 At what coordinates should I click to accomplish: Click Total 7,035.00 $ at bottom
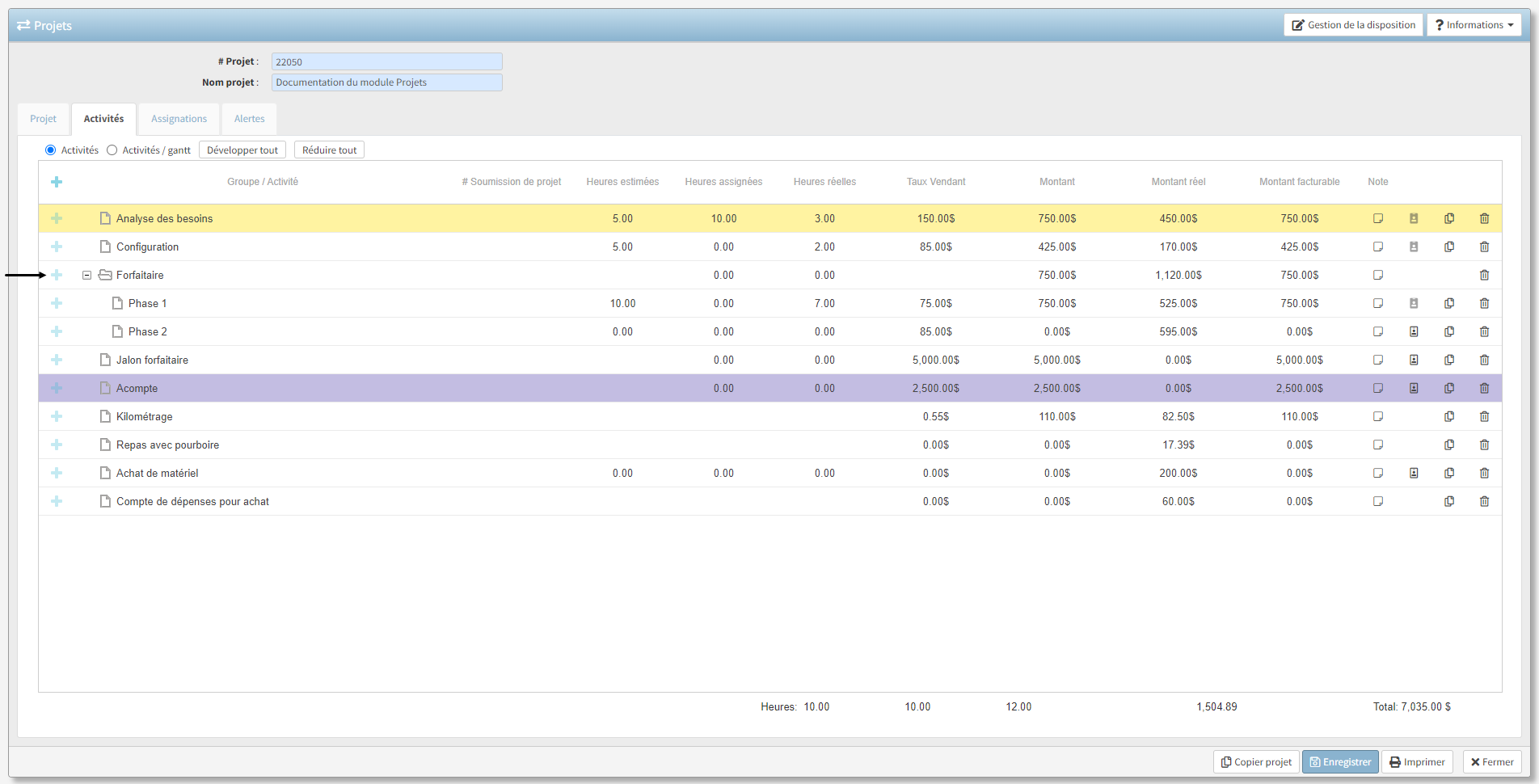point(1411,706)
